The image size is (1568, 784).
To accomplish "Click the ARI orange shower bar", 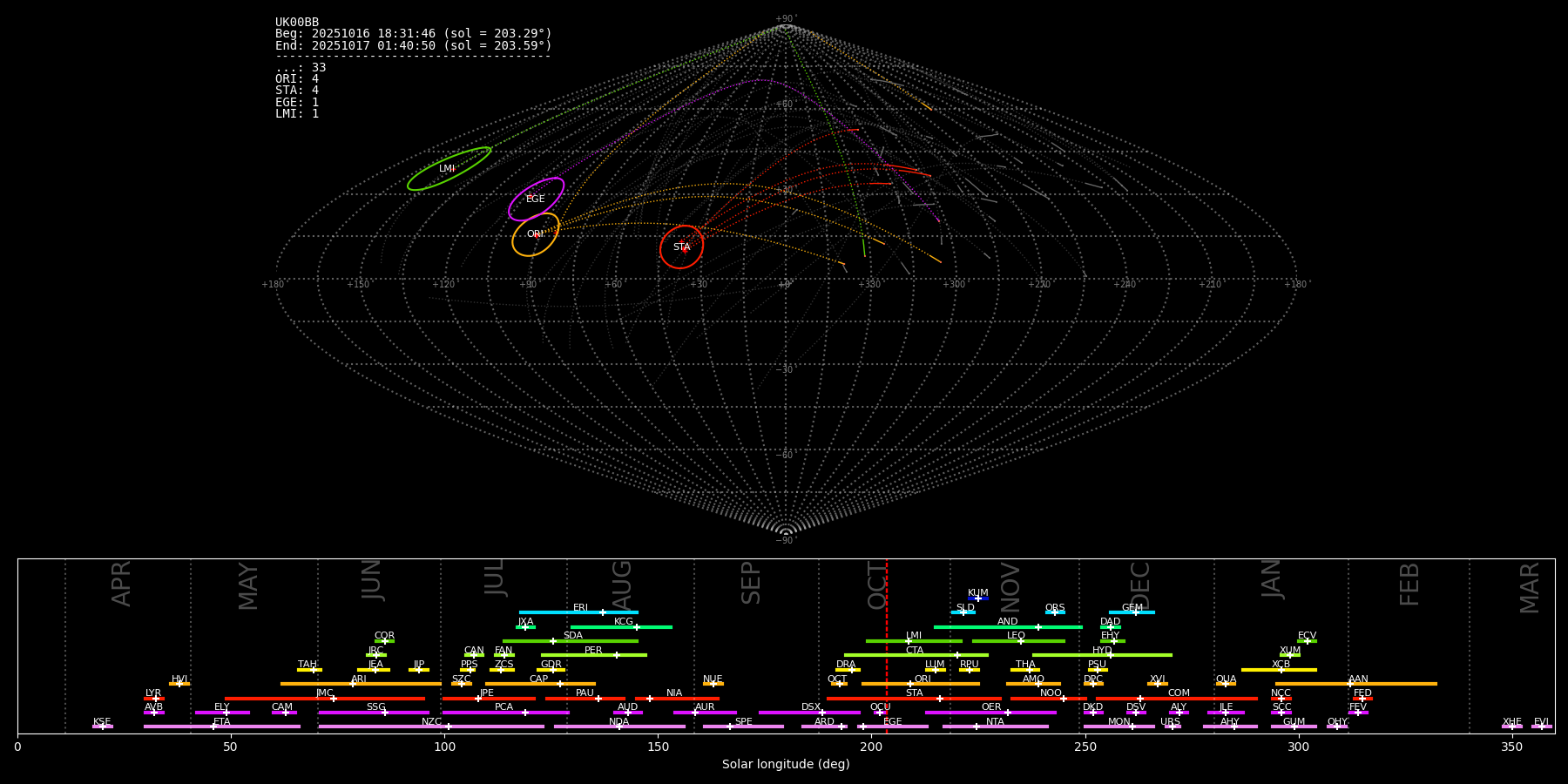I will [361, 684].
